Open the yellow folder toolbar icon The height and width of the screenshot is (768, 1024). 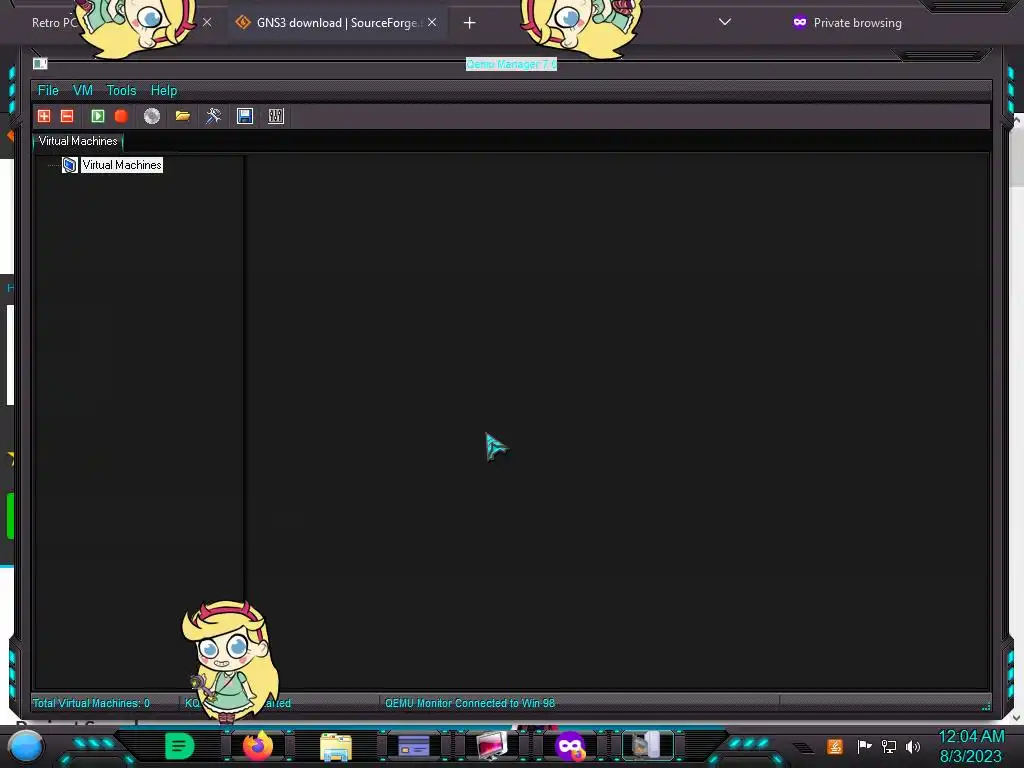coord(183,116)
